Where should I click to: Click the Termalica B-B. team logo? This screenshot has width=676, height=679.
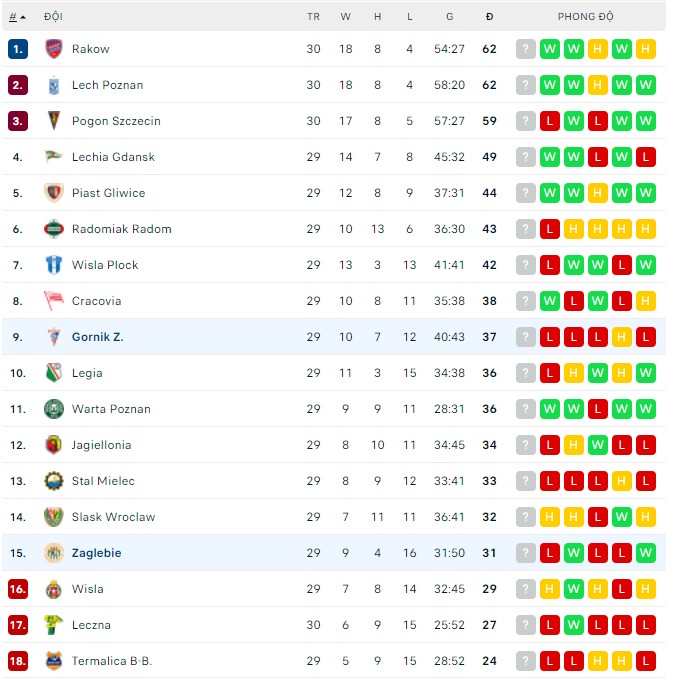pos(53,661)
